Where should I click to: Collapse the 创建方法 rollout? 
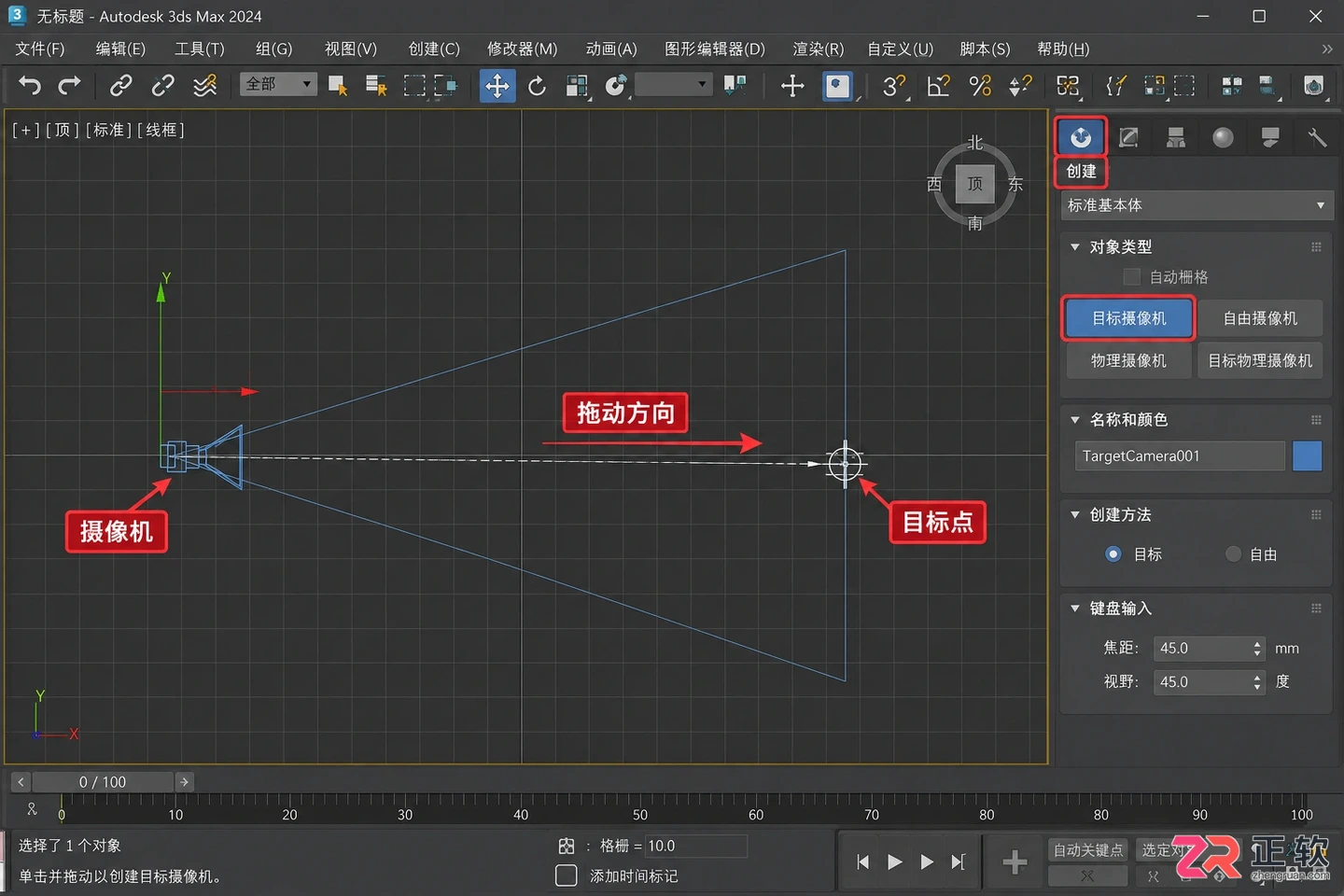(1075, 515)
